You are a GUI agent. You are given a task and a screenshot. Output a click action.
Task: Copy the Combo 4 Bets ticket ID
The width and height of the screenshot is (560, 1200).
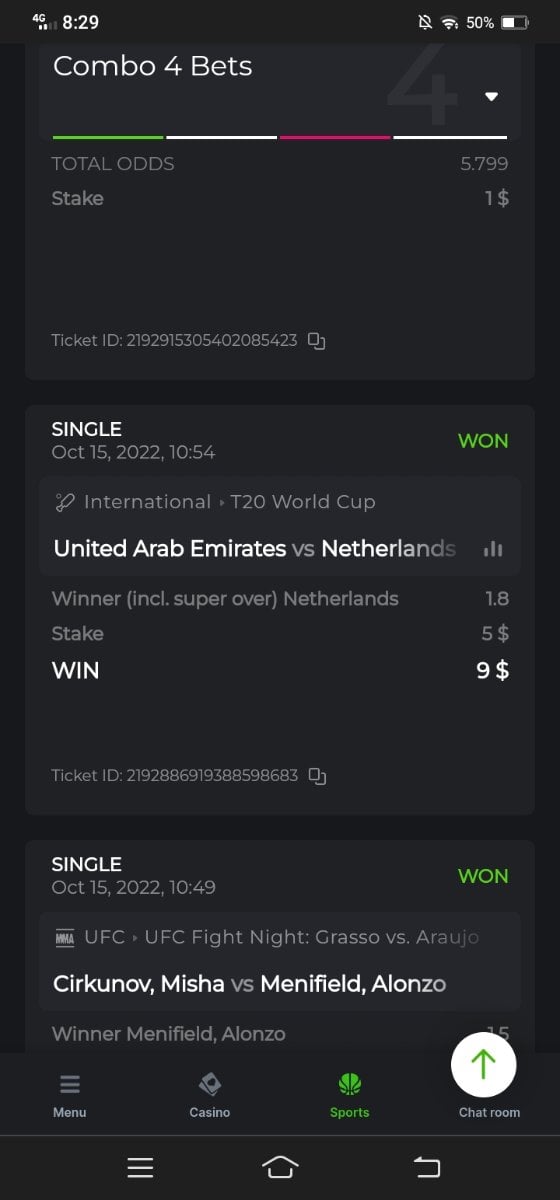point(317,341)
